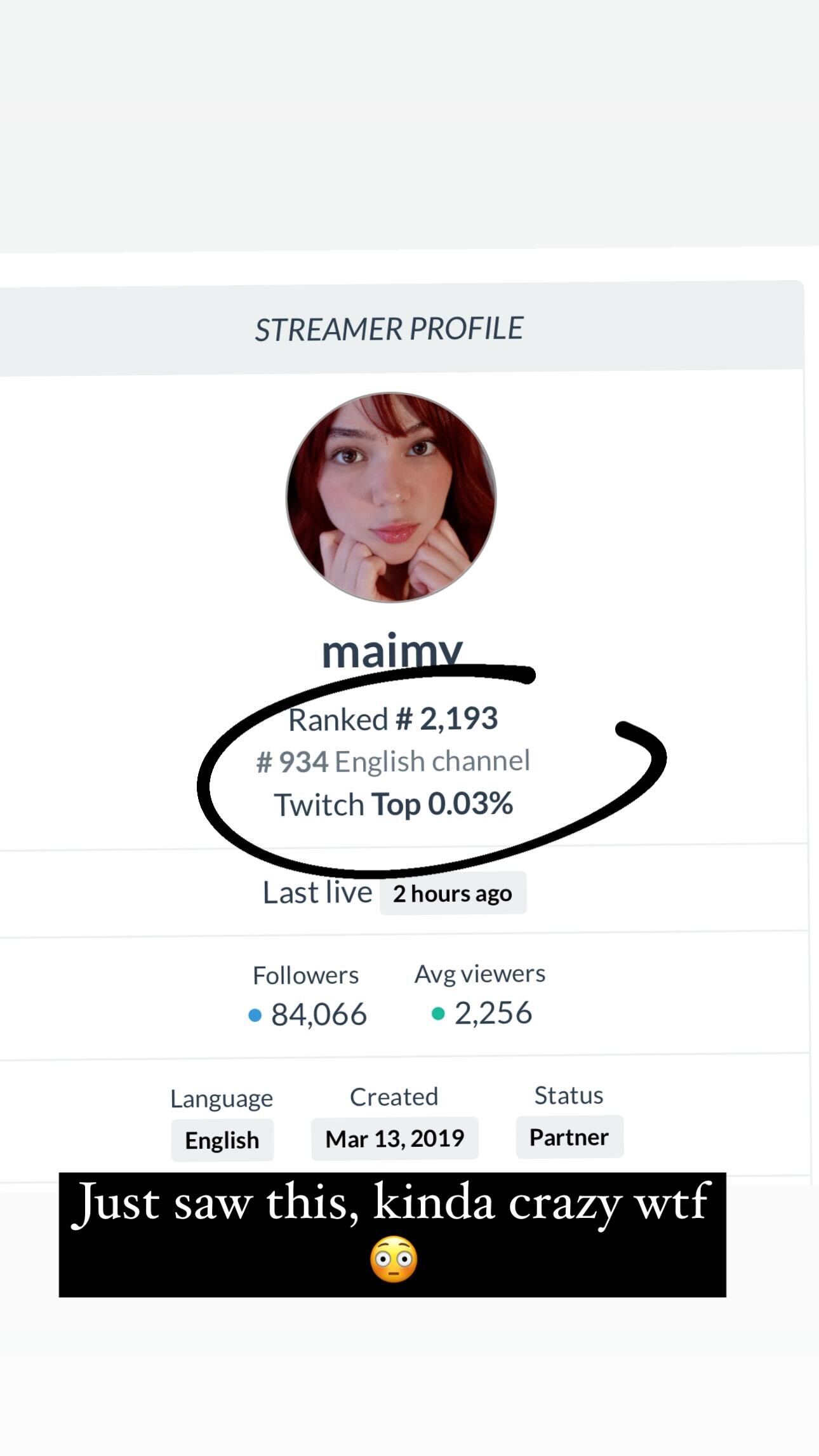Viewport: 819px width, 1456px height.
Task: Click the 'Just saw this' caption text
Action: point(392,1202)
